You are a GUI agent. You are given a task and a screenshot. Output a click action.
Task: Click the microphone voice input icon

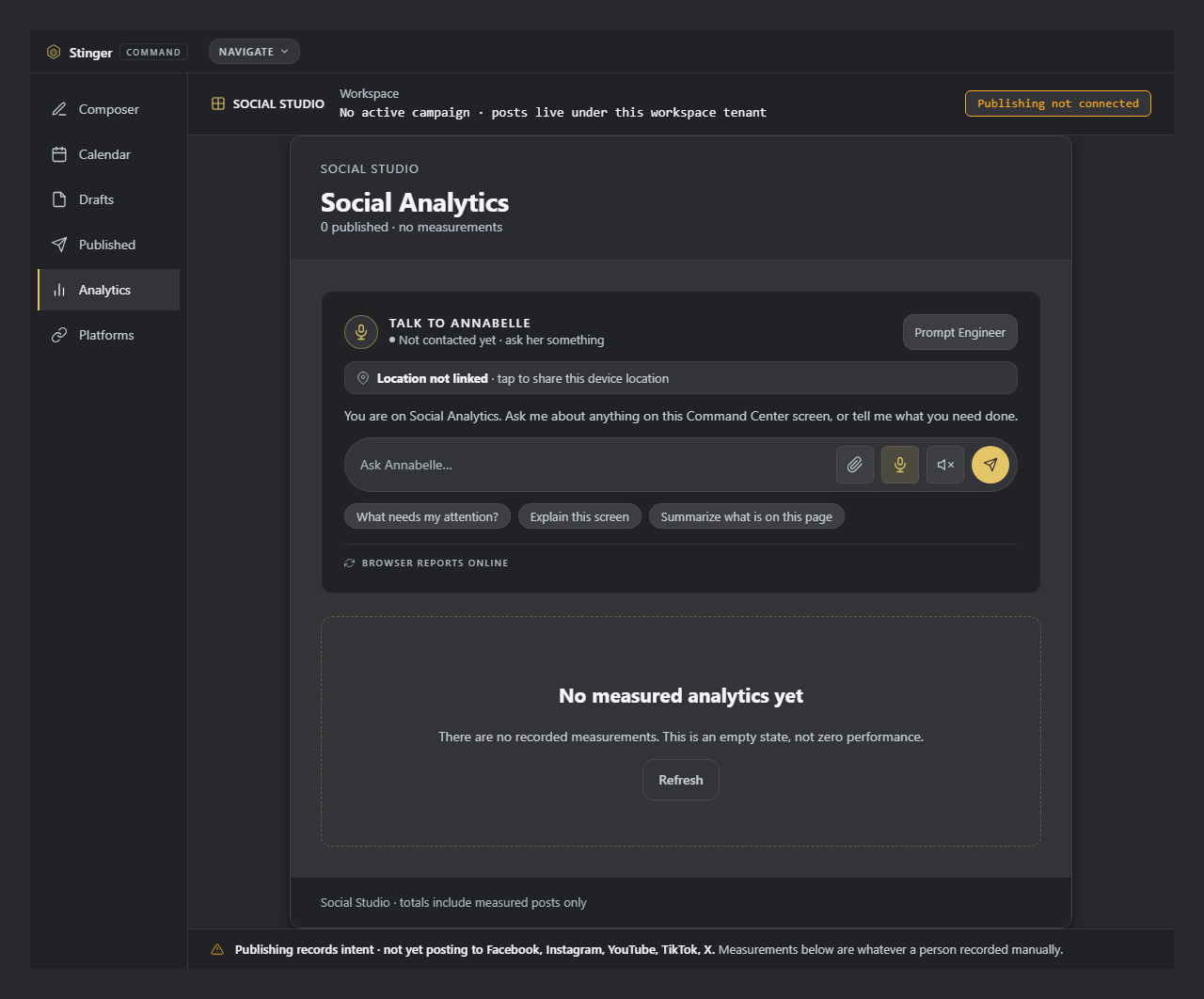coord(900,465)
